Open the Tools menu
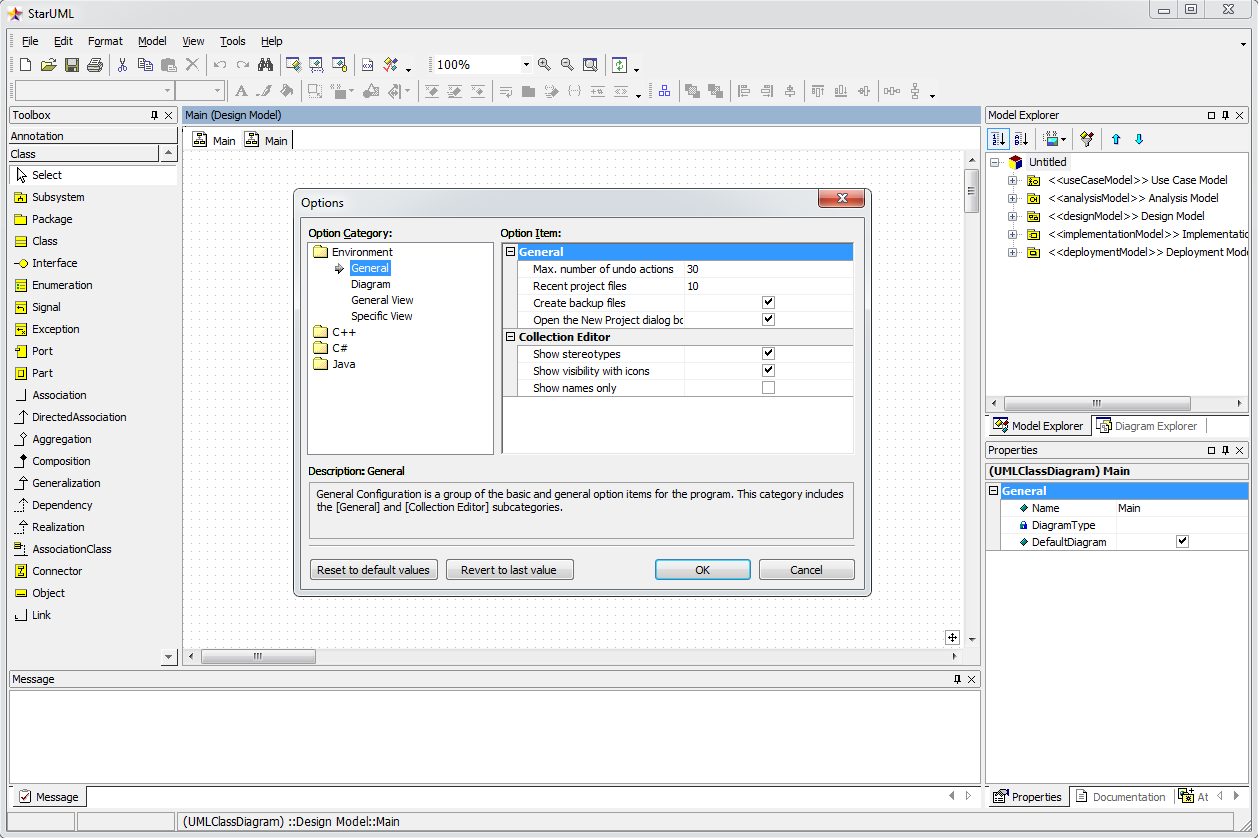The width and height of the screenshot is (1258, 838). tap(232, 41)
